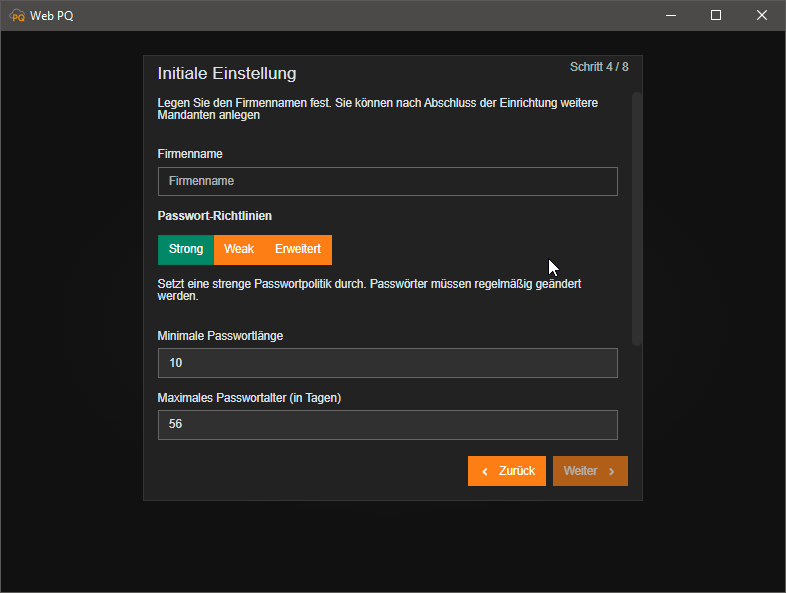Focus the Firmenname text field
Viewport: 786px width, 593px height.
(387, 181)
